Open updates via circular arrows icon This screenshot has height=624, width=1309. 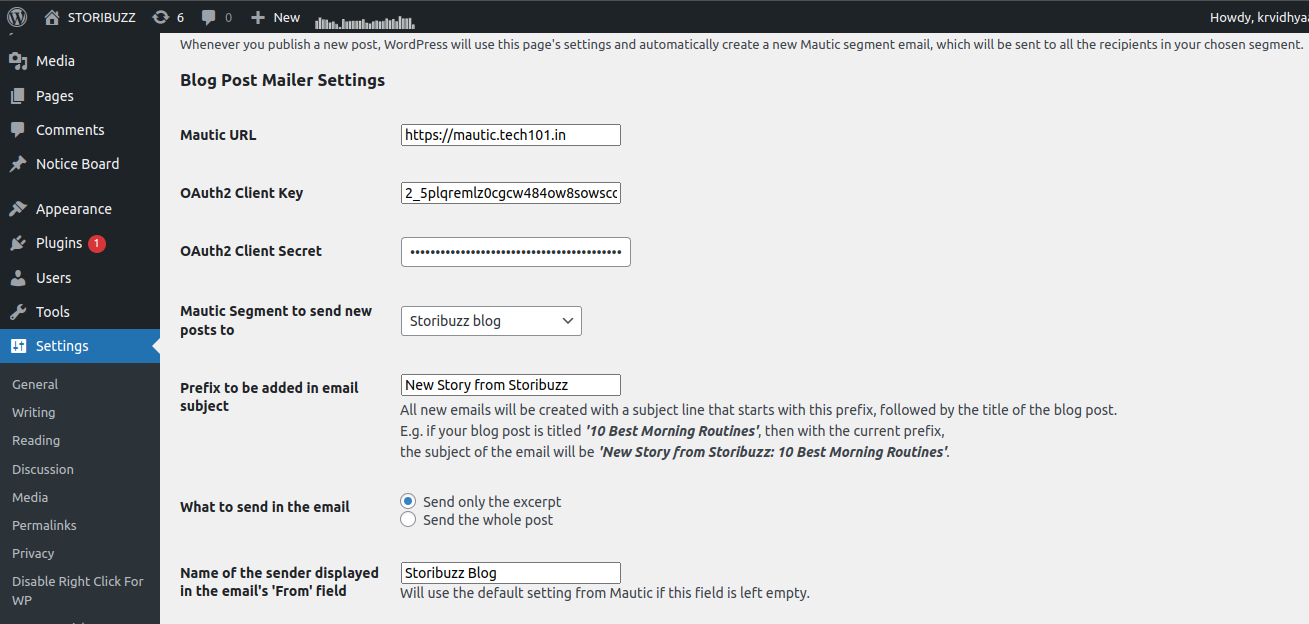click(x=160, y=17)
